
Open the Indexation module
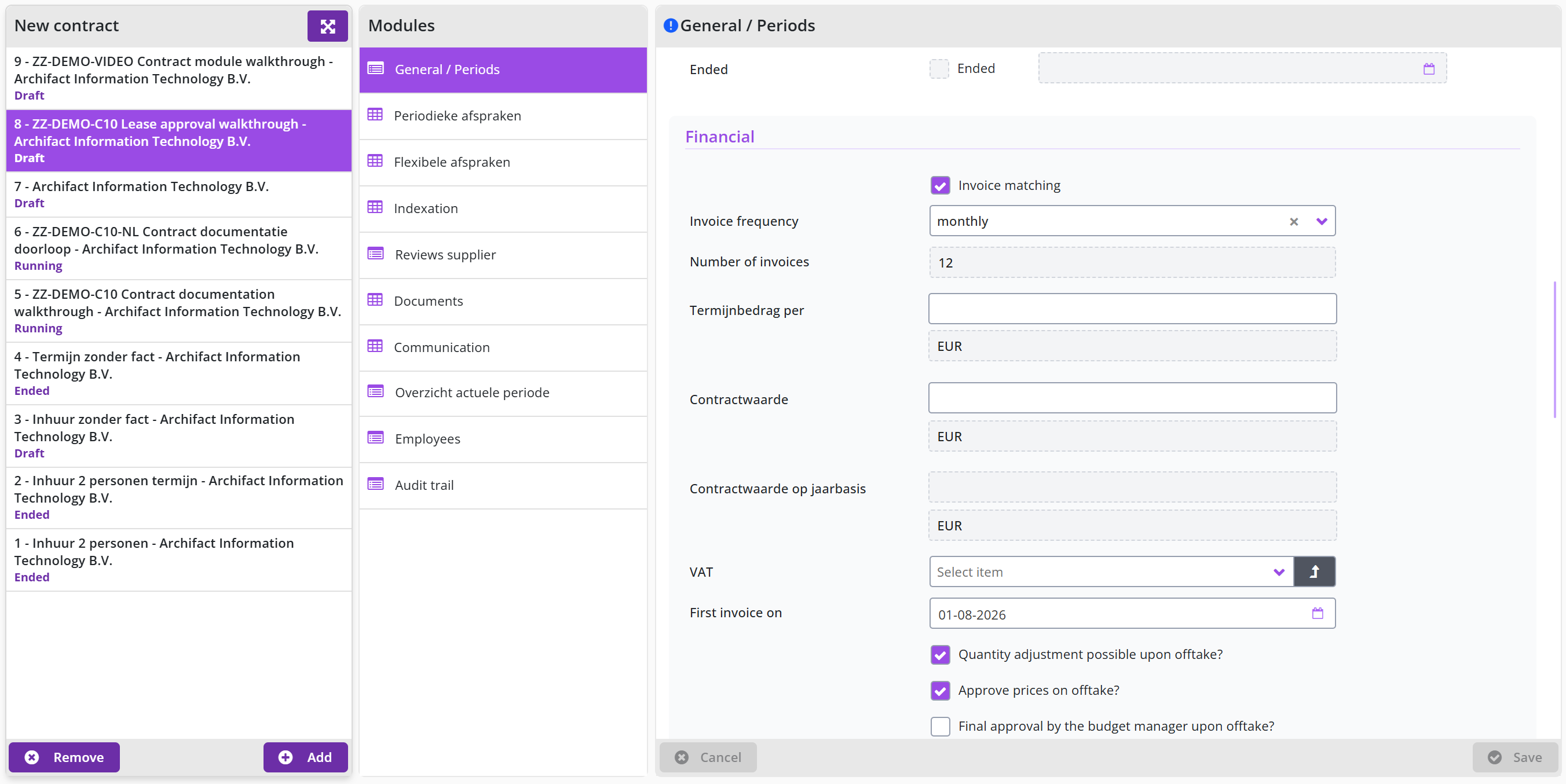pos(503,208)
